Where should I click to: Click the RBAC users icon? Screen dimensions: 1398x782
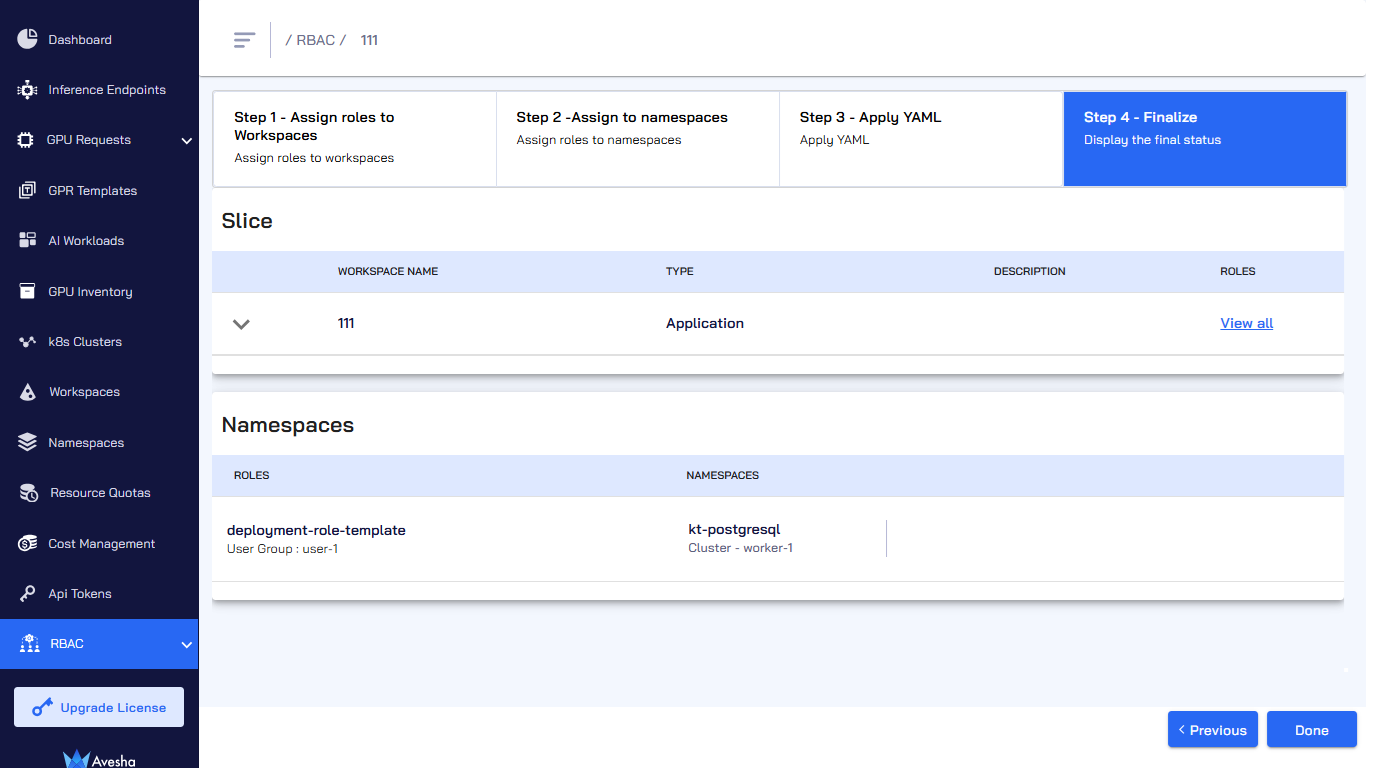coord(30,644)
